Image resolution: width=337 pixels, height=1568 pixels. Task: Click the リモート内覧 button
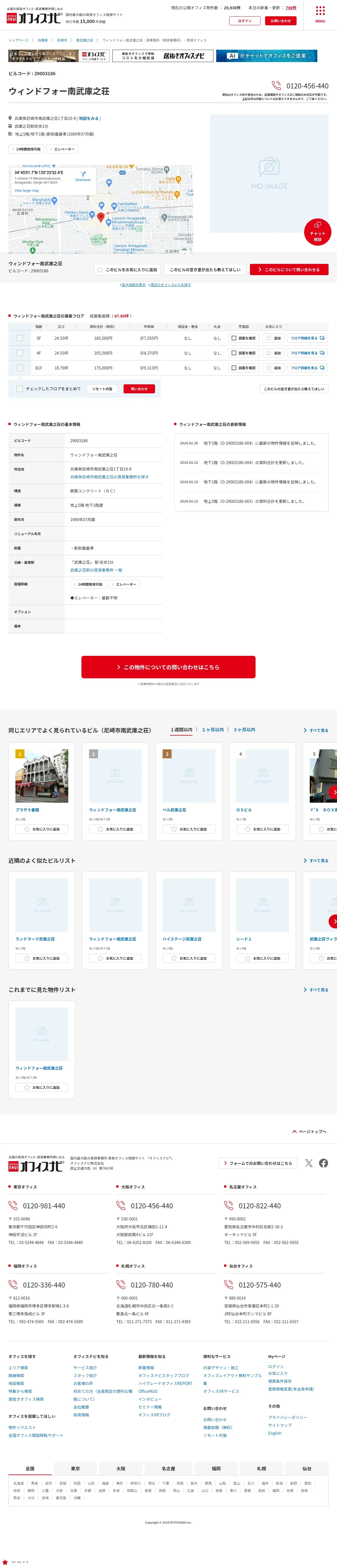103,389
